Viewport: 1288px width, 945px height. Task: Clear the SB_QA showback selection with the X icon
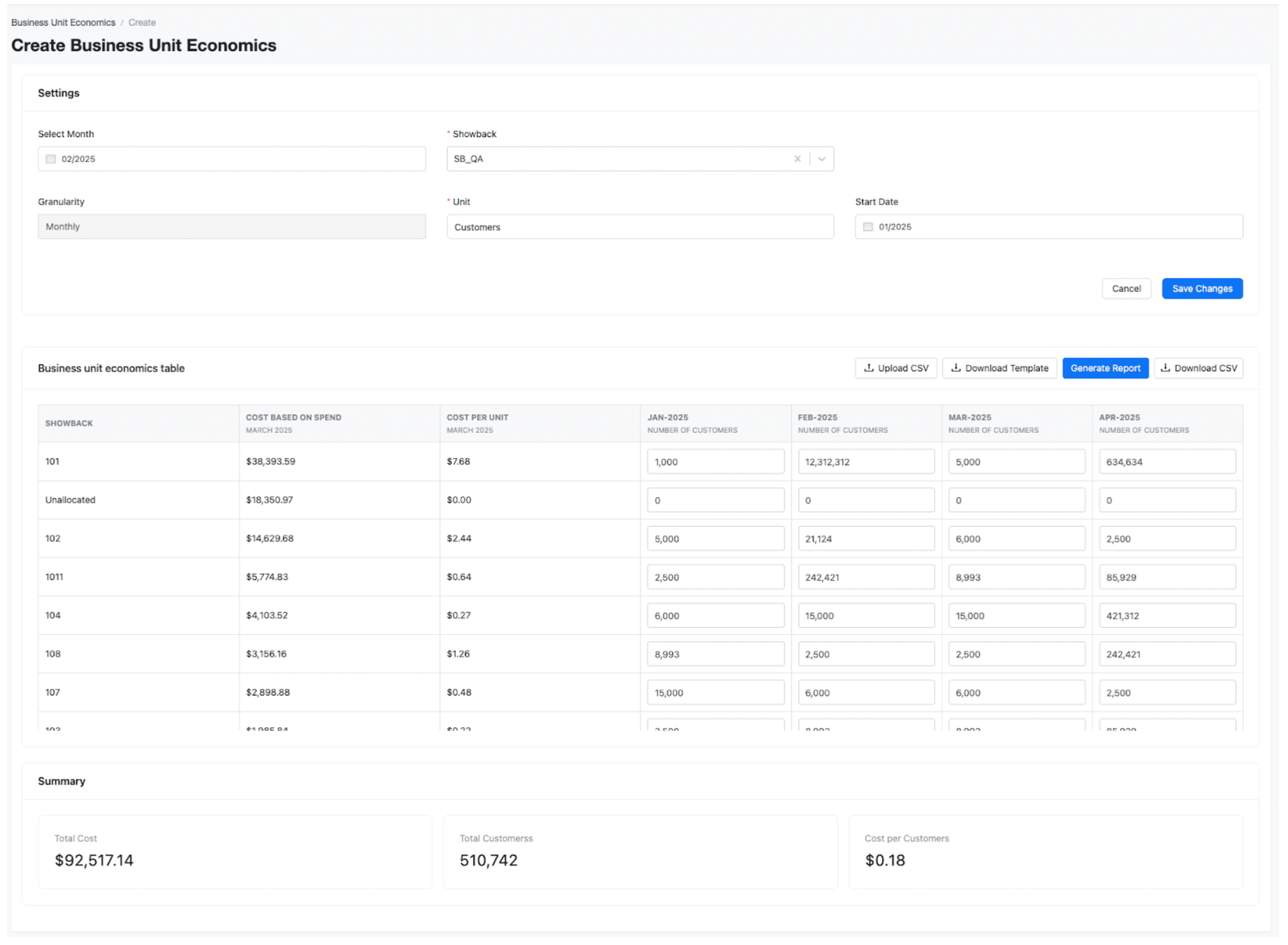(x=797, y=159)
